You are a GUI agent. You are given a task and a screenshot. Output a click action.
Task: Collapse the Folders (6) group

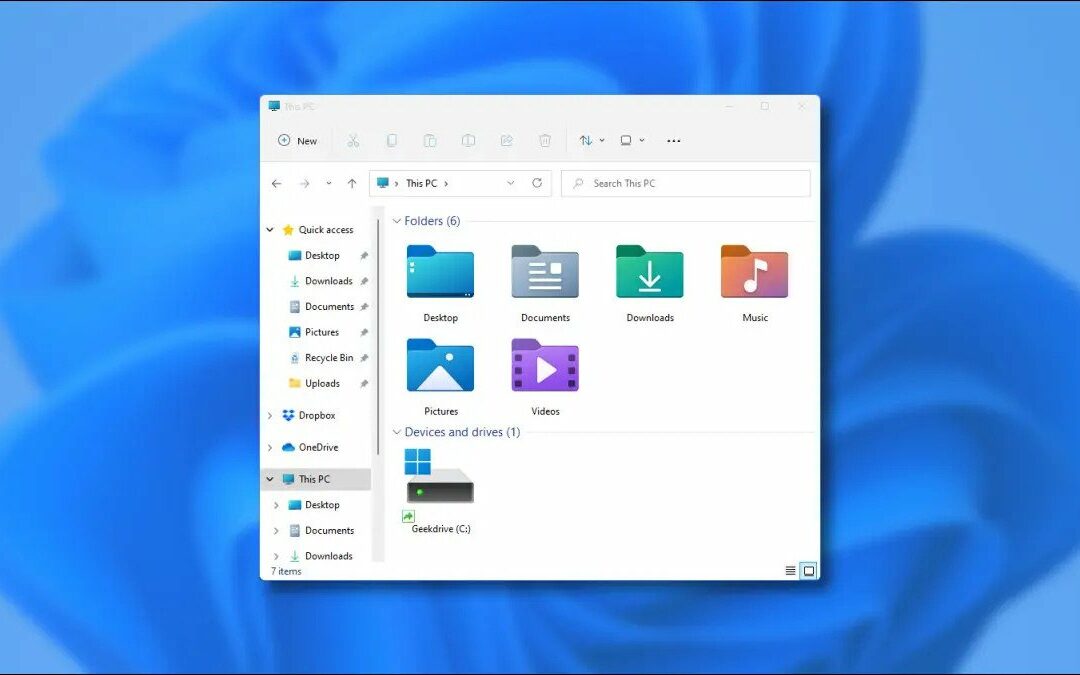(x=397, y=221)
